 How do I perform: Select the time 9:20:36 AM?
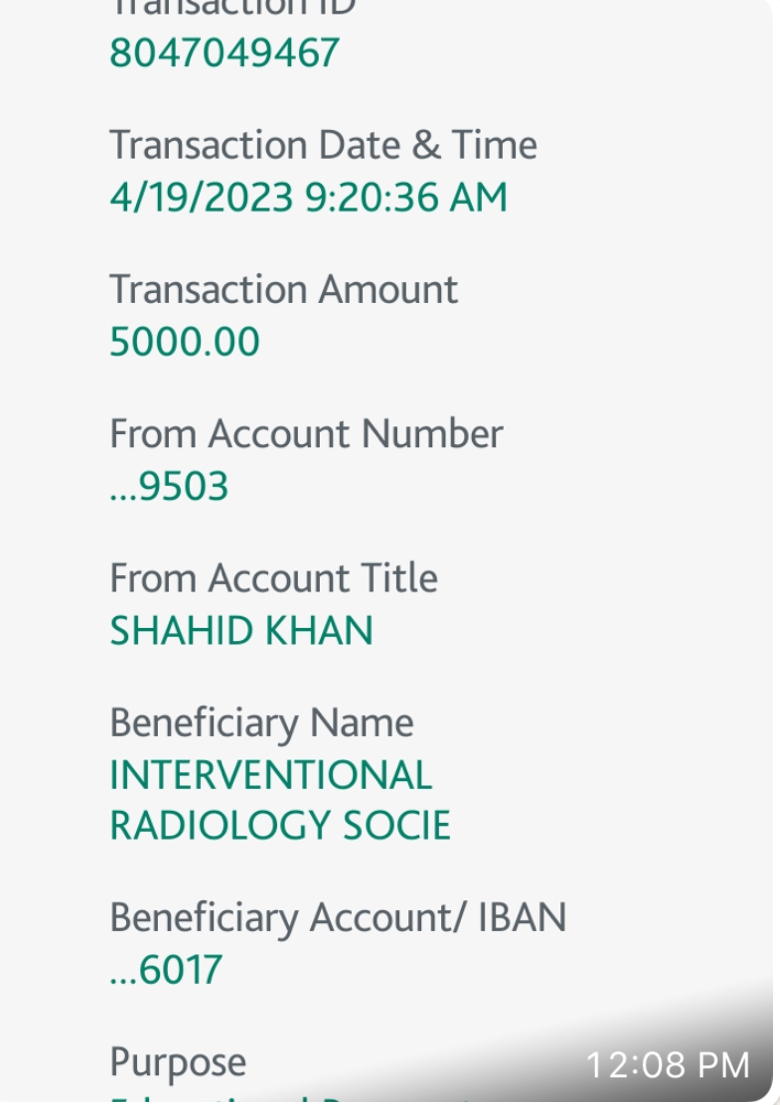coord(402,198)
